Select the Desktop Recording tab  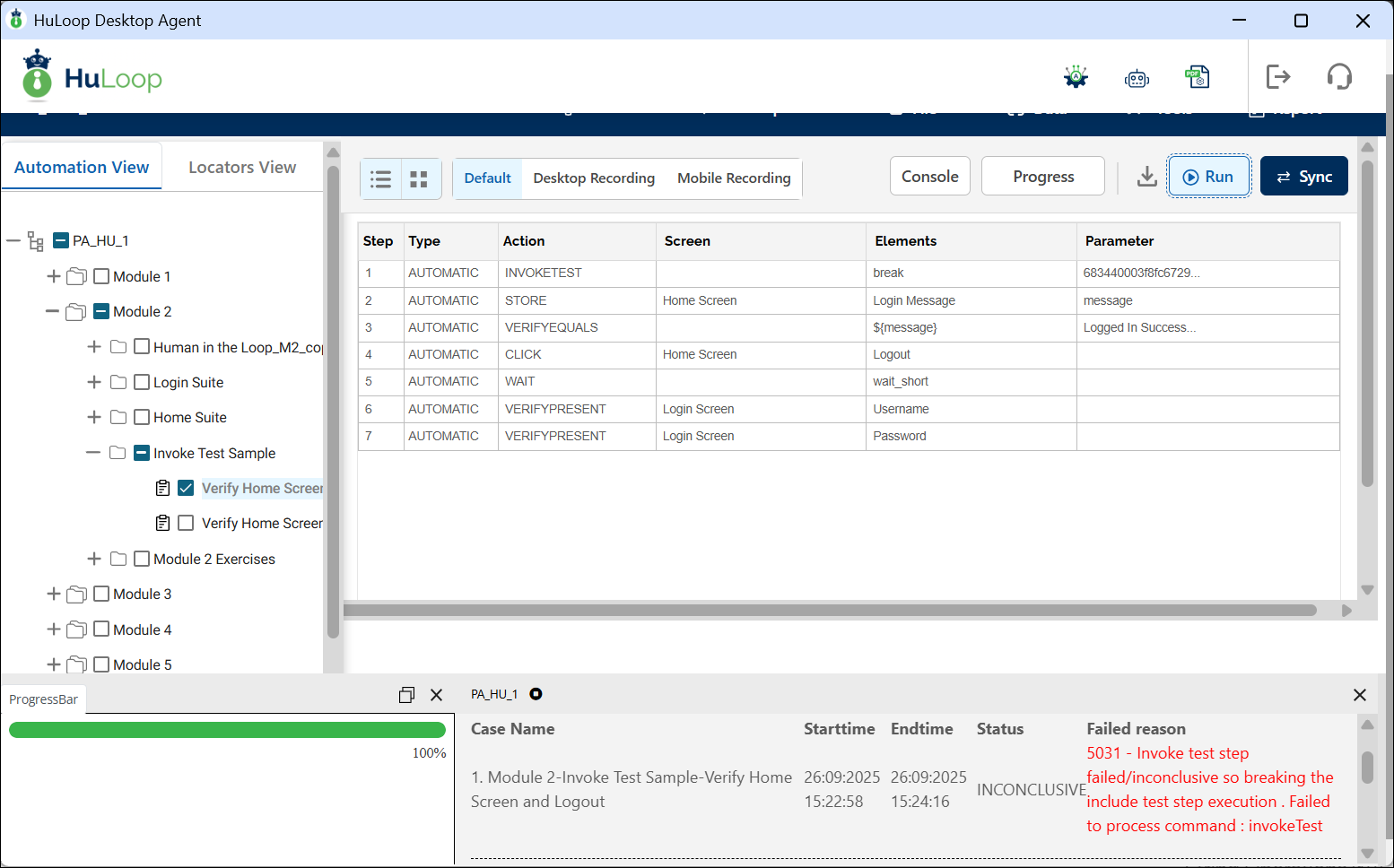[x=593, y=178]
